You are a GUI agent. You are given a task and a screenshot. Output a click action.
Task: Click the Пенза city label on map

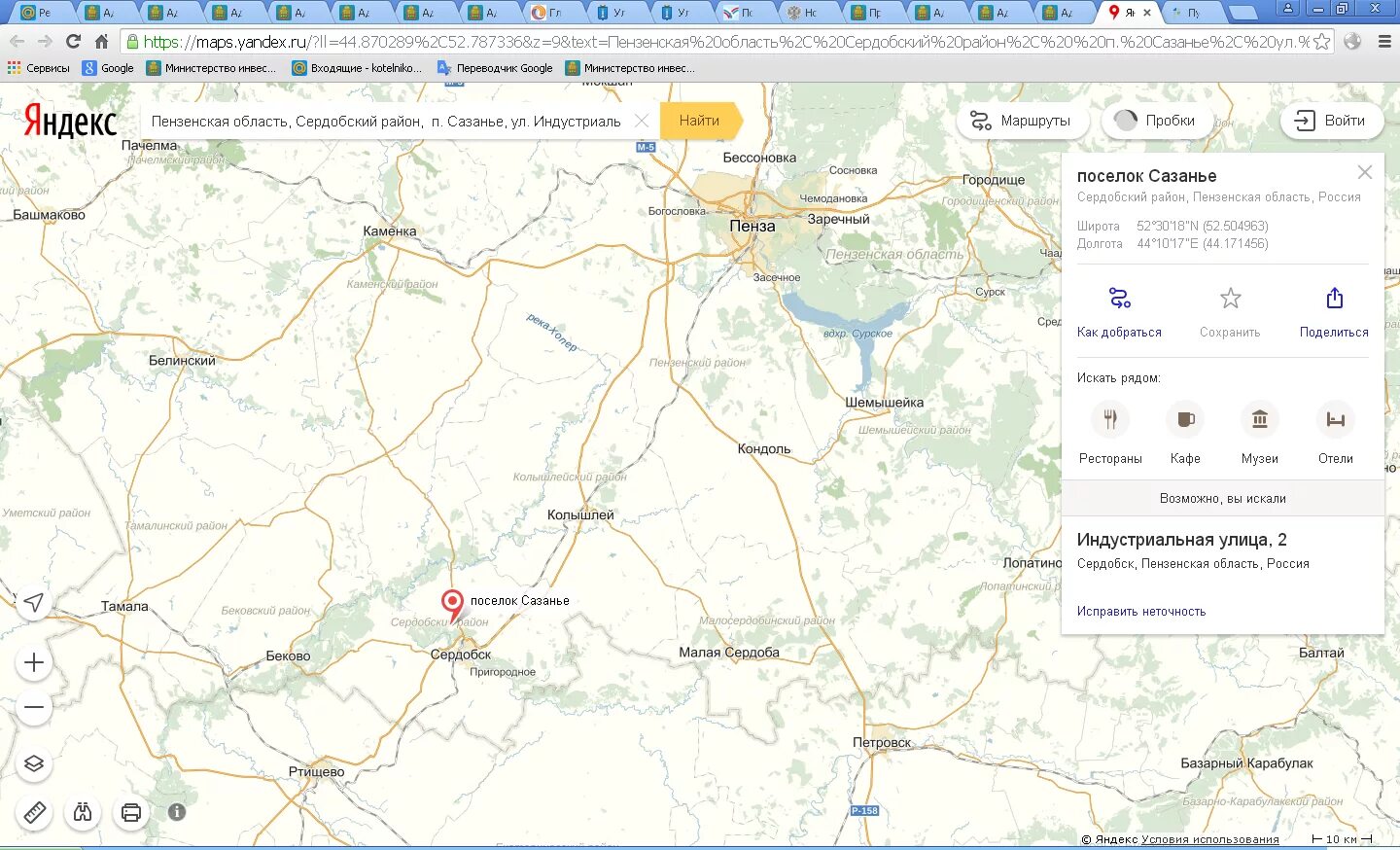pyautogui.click(x=752, y=226)
